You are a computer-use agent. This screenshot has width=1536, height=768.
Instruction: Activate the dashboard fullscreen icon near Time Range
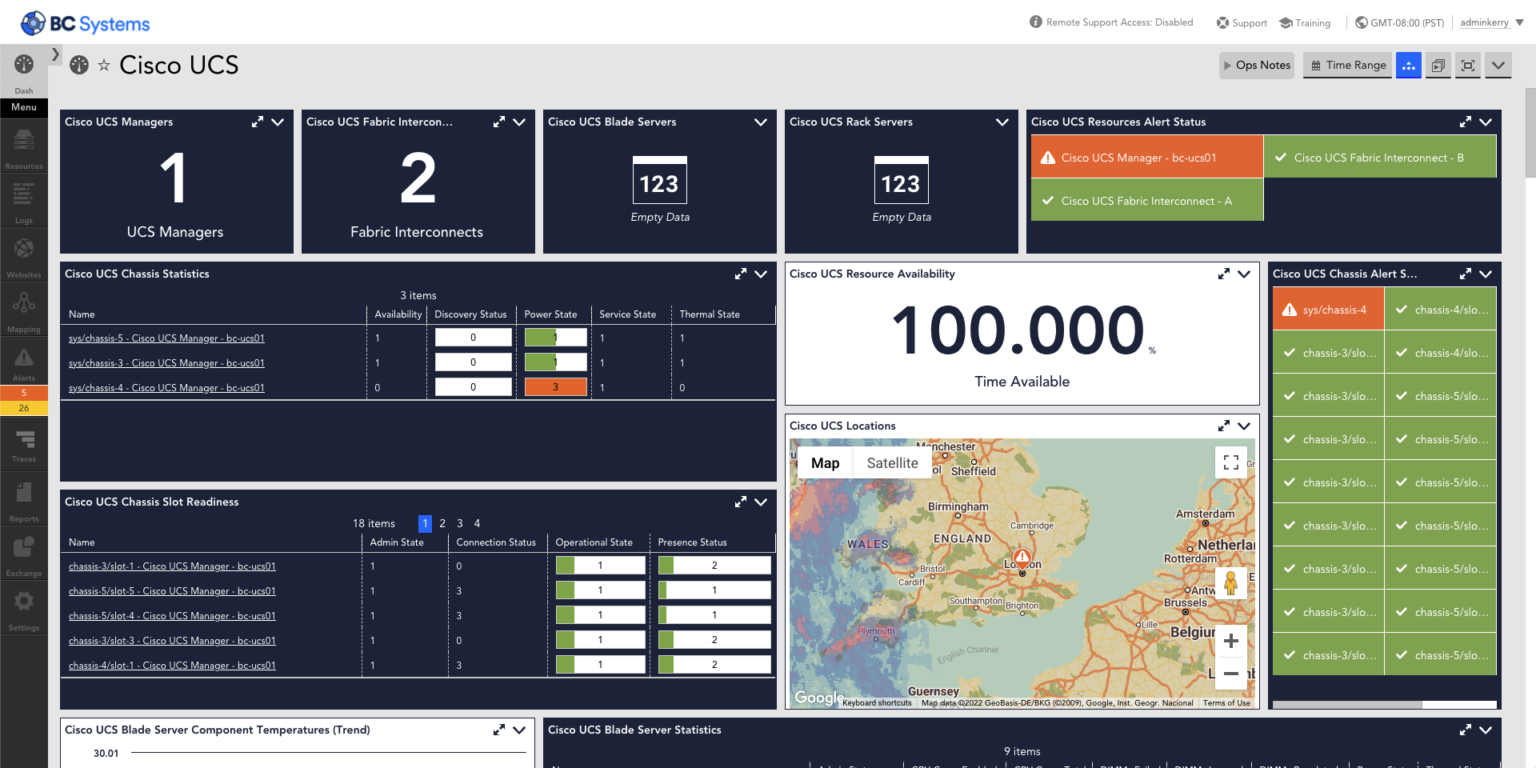tap(1467, 64)
